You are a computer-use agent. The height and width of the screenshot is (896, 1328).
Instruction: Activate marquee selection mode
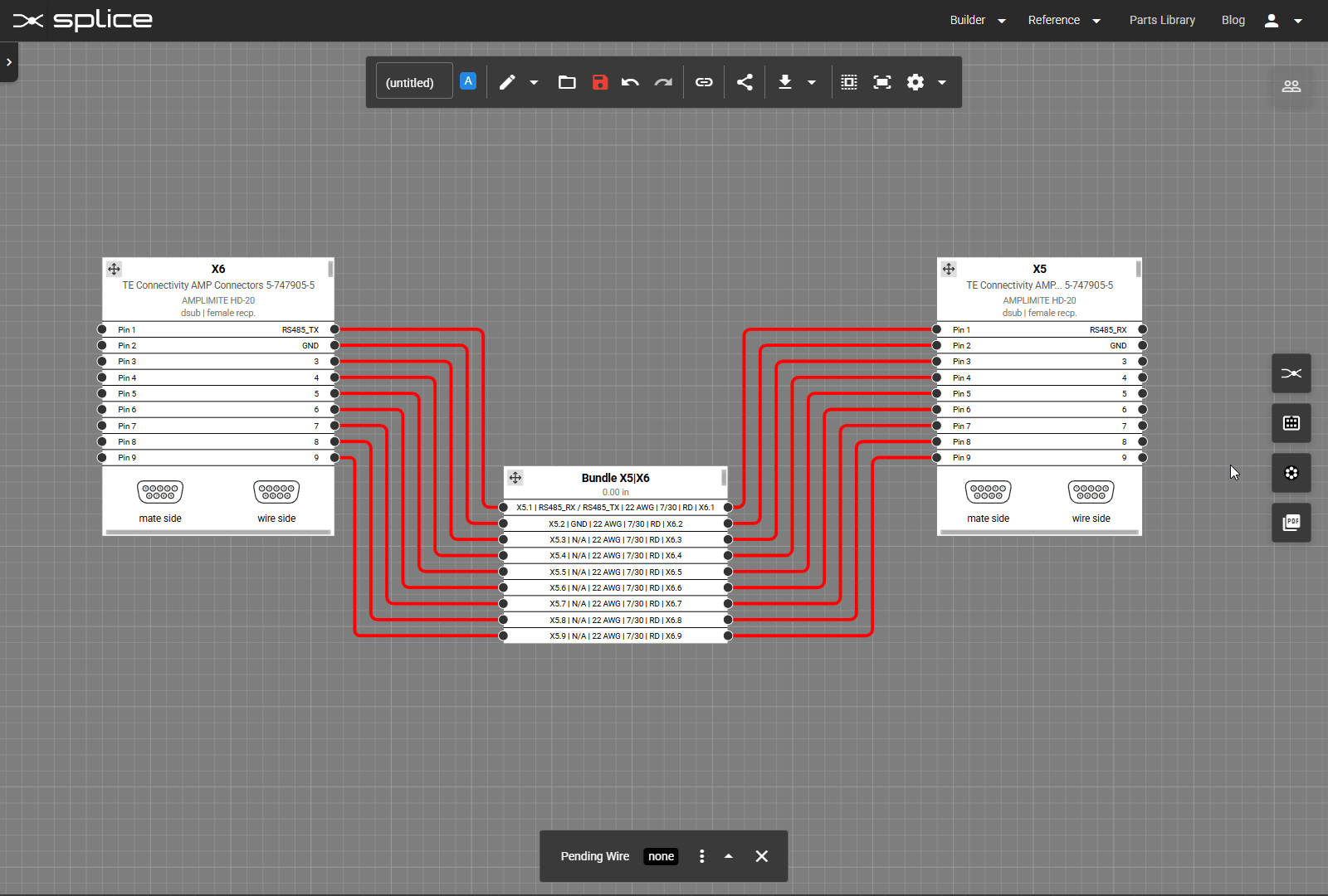pyautogui.click(x=848, y=82)
